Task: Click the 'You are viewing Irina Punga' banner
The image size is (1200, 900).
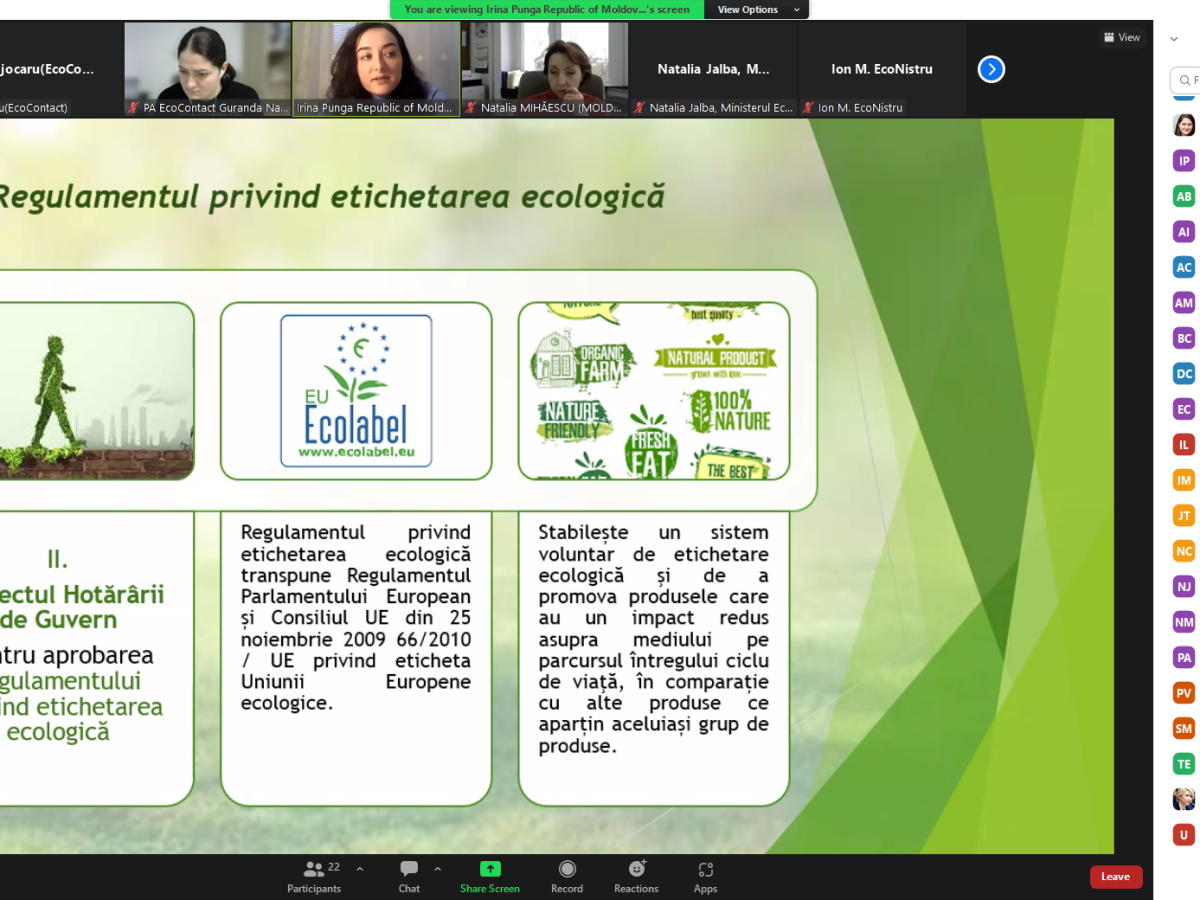Action: coord(547,9)
